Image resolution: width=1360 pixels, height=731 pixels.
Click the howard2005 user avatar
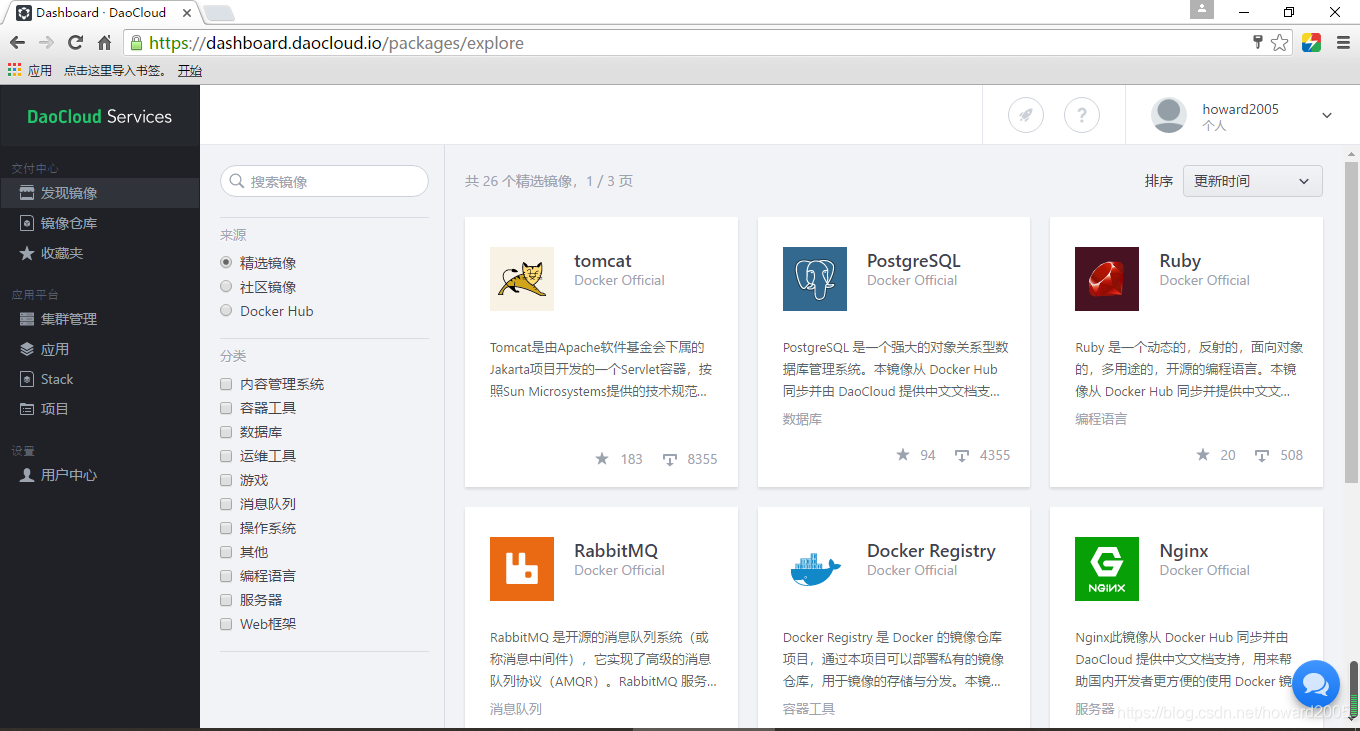(x=1169, y=115)
